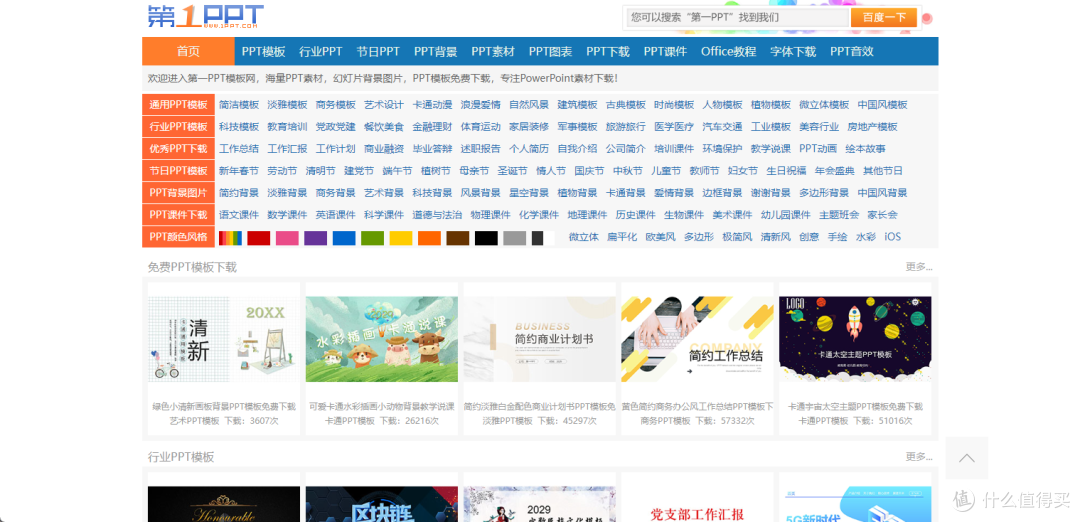Screen dimensions: 1080x522
Task: Open PPT音效 in the navigation bar
Action: point(852,52)
